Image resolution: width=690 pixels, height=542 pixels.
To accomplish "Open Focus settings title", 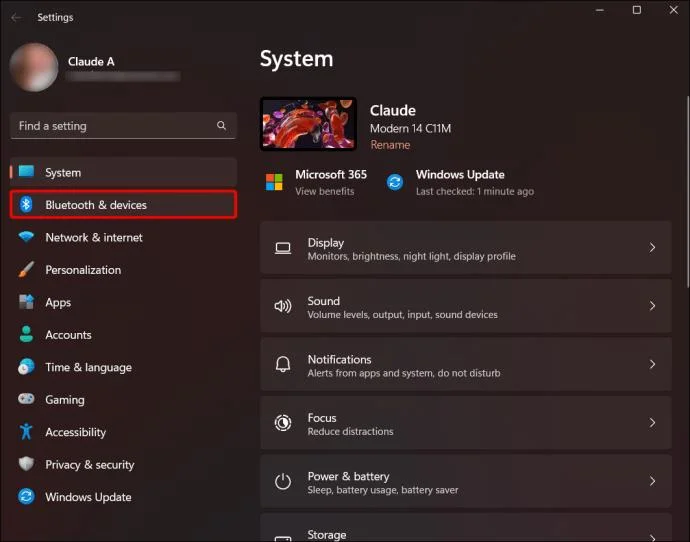I will click(322, 418).
